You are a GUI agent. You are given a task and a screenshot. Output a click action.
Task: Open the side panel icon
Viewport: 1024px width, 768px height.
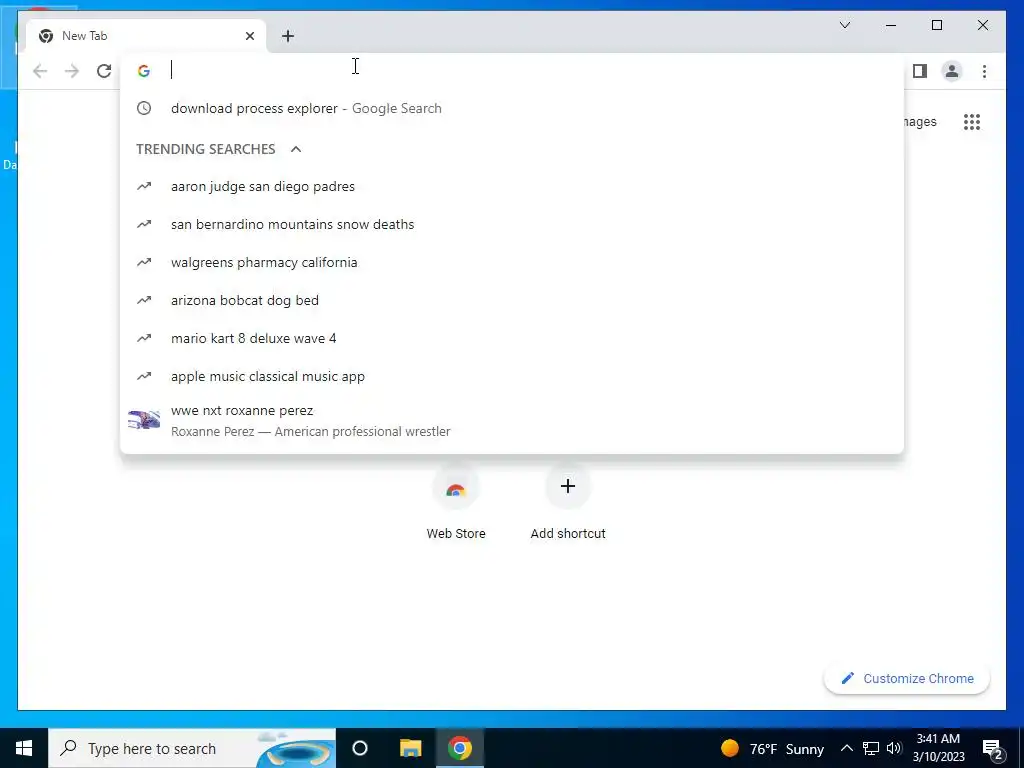[920, 71]
